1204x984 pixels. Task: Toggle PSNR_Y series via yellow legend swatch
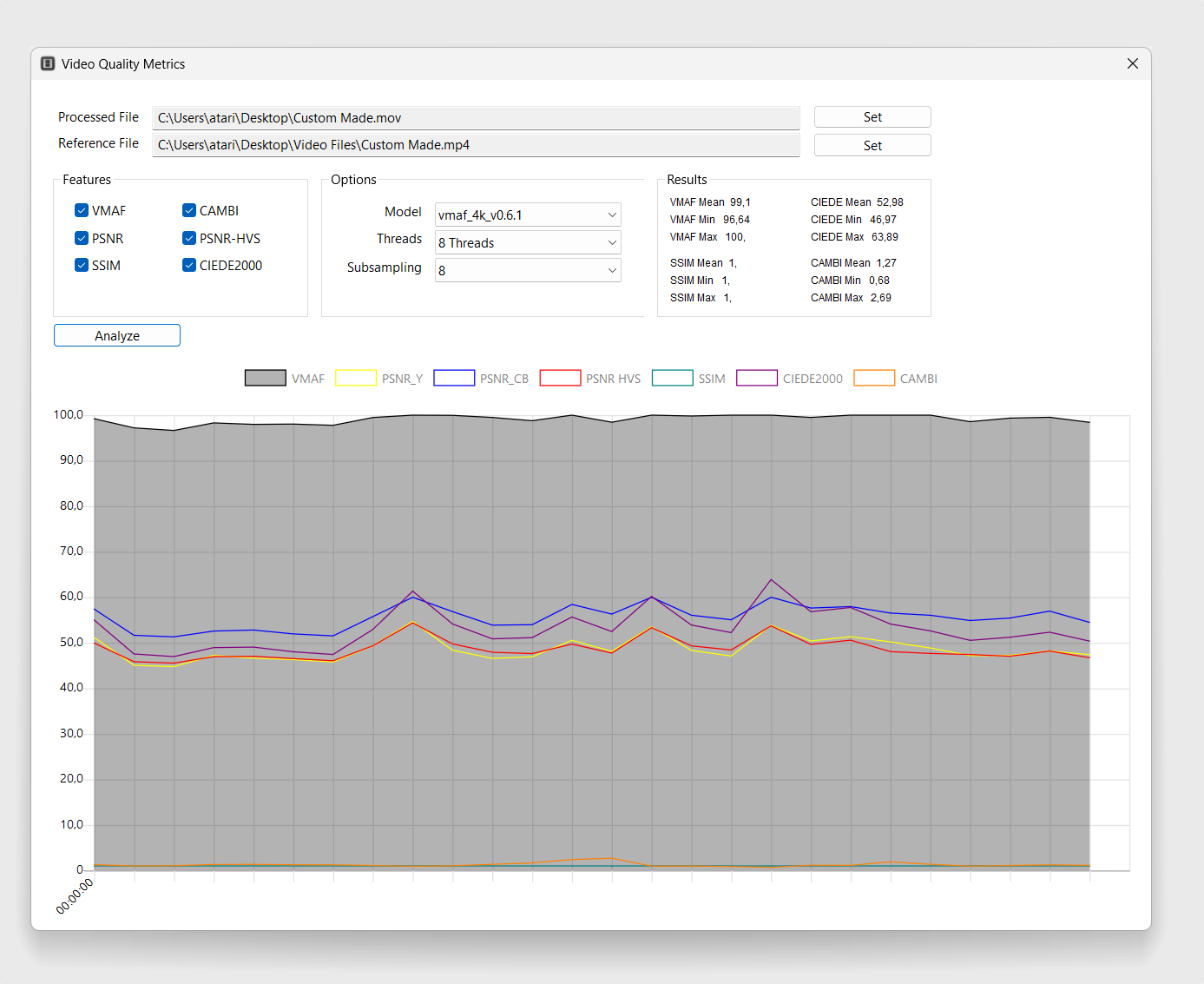tap(356, 378)
